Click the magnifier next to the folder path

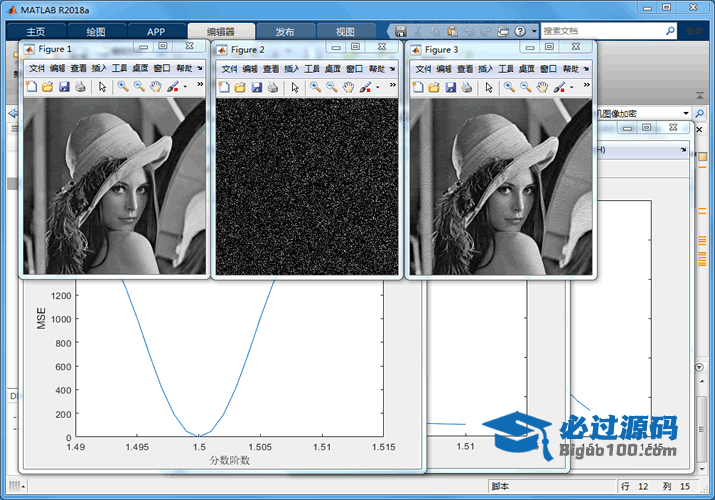[x=699, y=113]
